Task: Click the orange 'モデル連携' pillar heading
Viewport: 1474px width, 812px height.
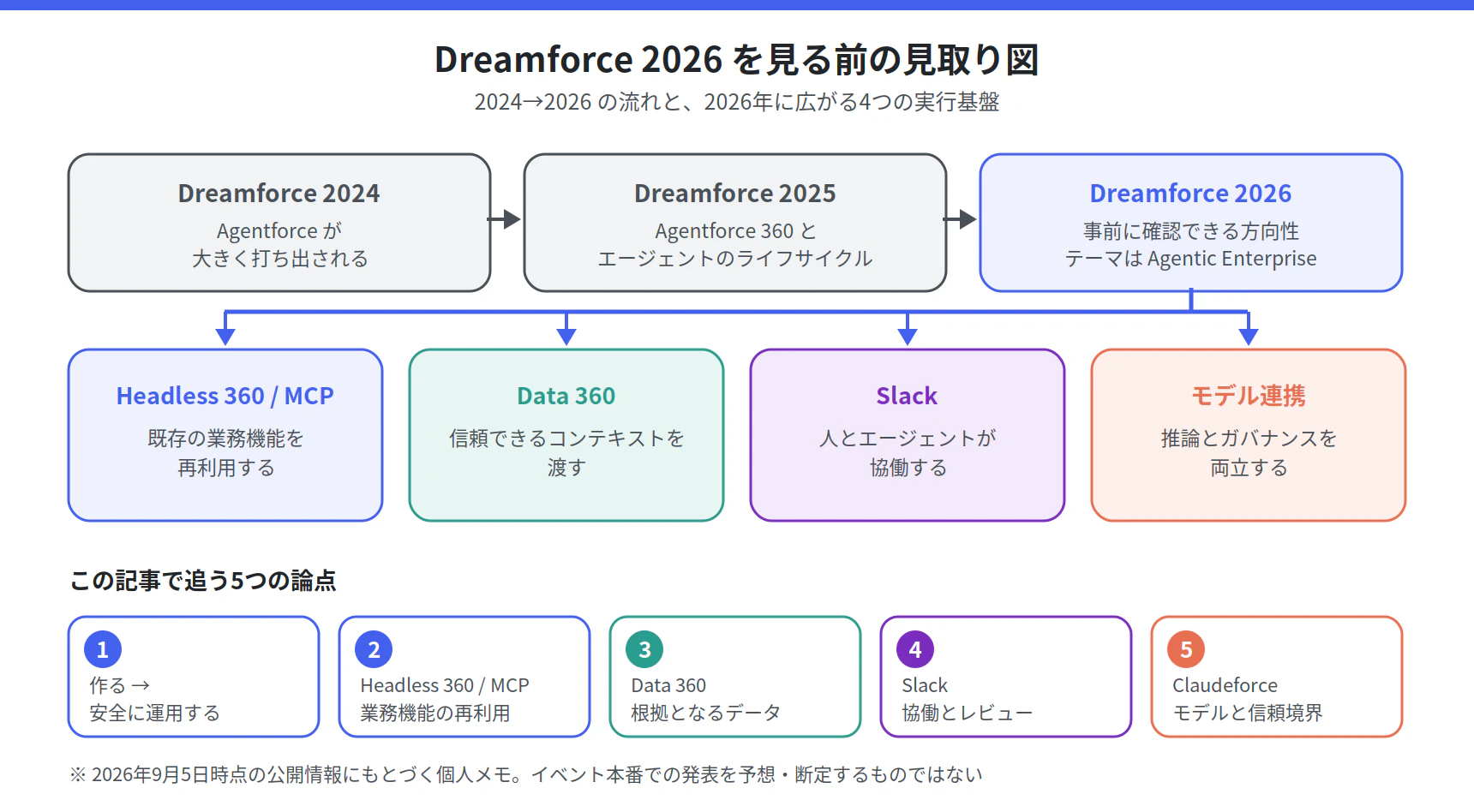Action: 1249,396
